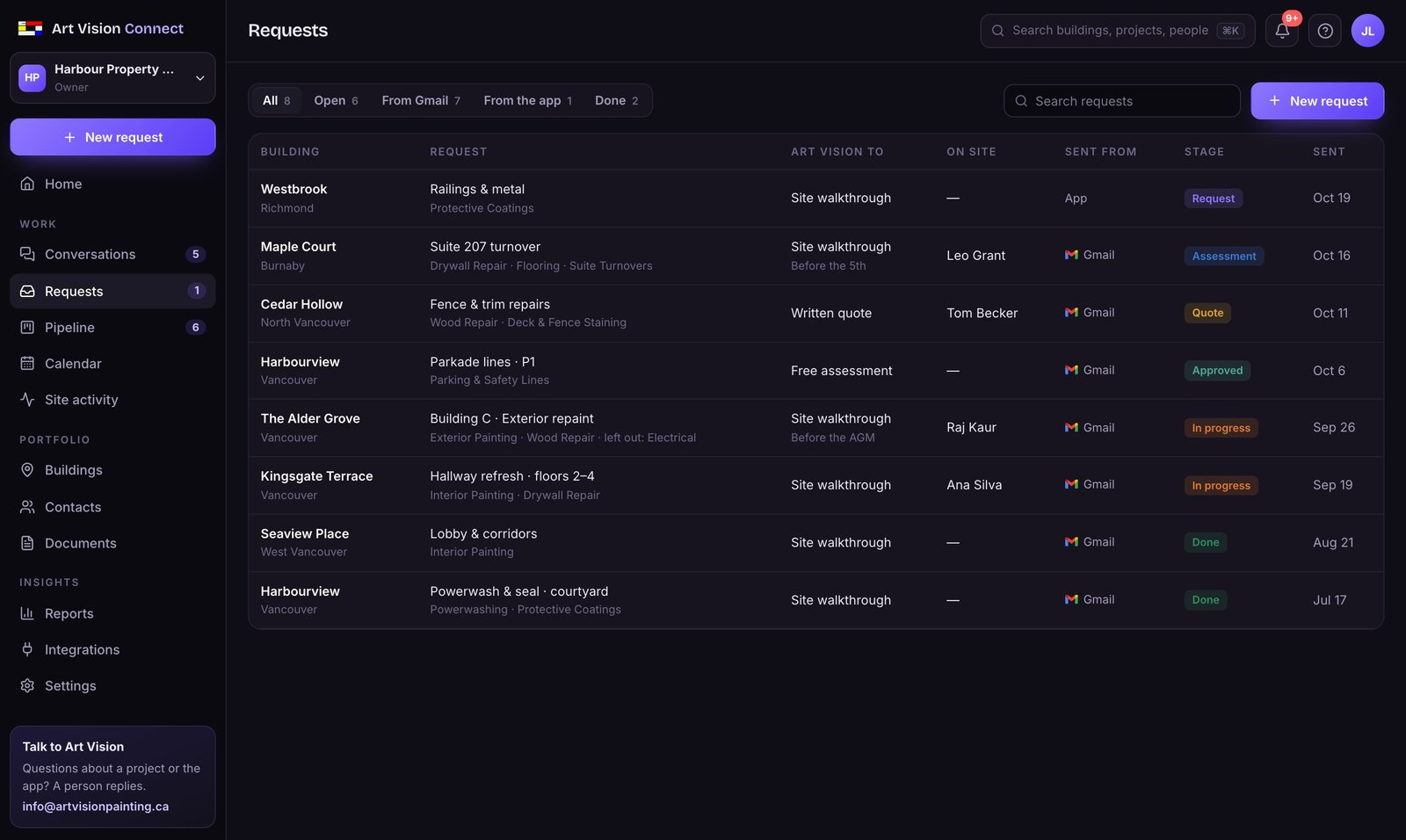Click the Site activity pulse icon

[27, 399]
